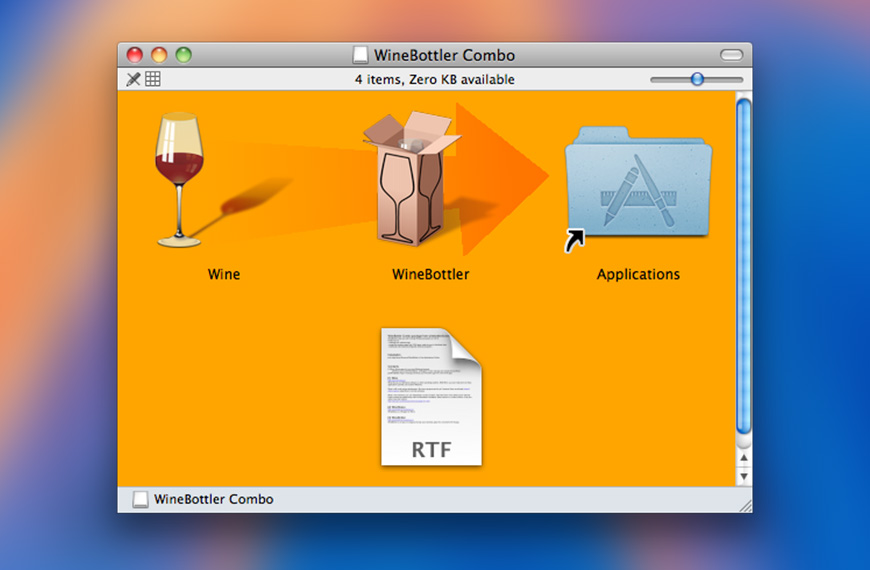Screen dimensions: 870x570
Task: Zoom the window with the green button
Action: [184, 55]
